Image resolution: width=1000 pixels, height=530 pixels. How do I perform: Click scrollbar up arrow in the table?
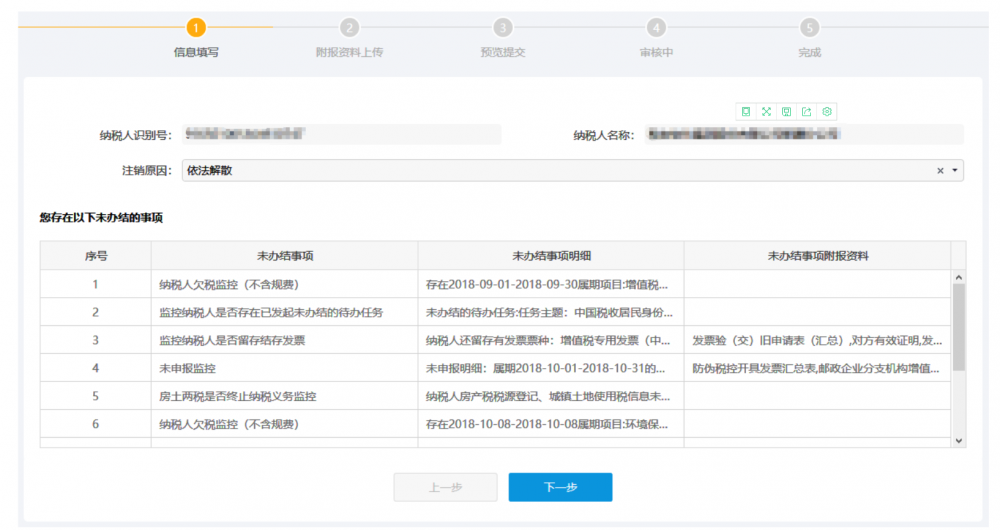point(959,277)
